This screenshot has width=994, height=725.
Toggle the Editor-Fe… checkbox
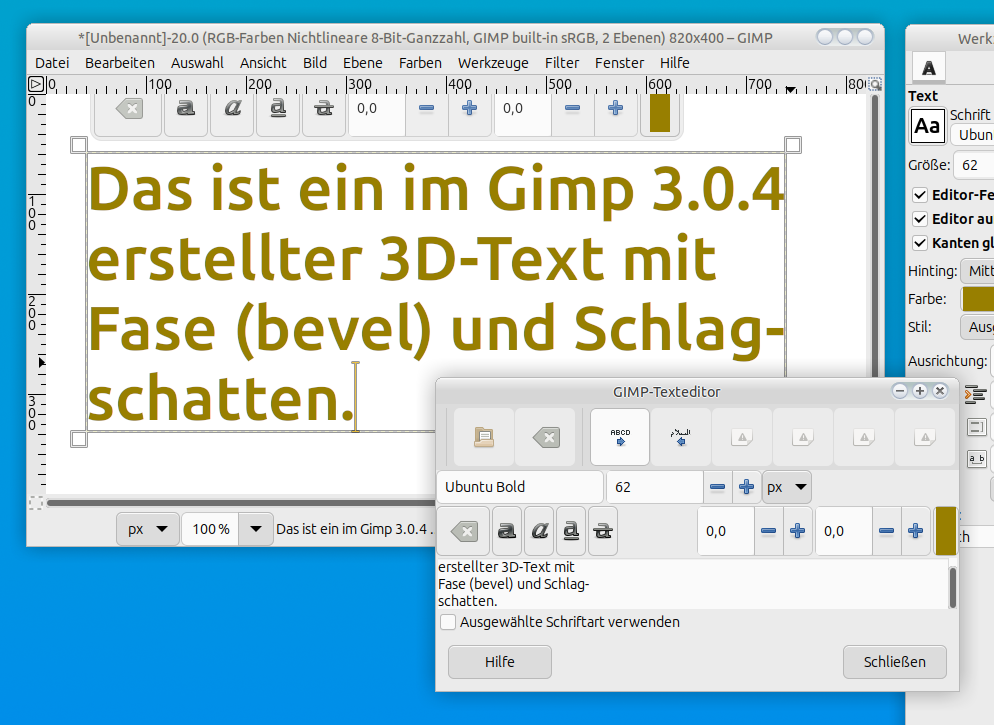[920, 195]
